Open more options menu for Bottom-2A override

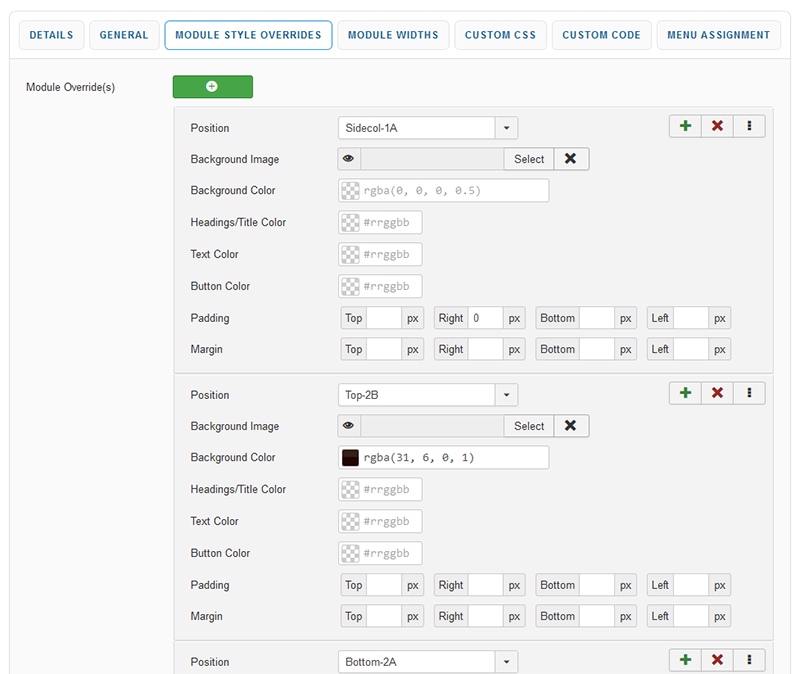tap(749, 660)
